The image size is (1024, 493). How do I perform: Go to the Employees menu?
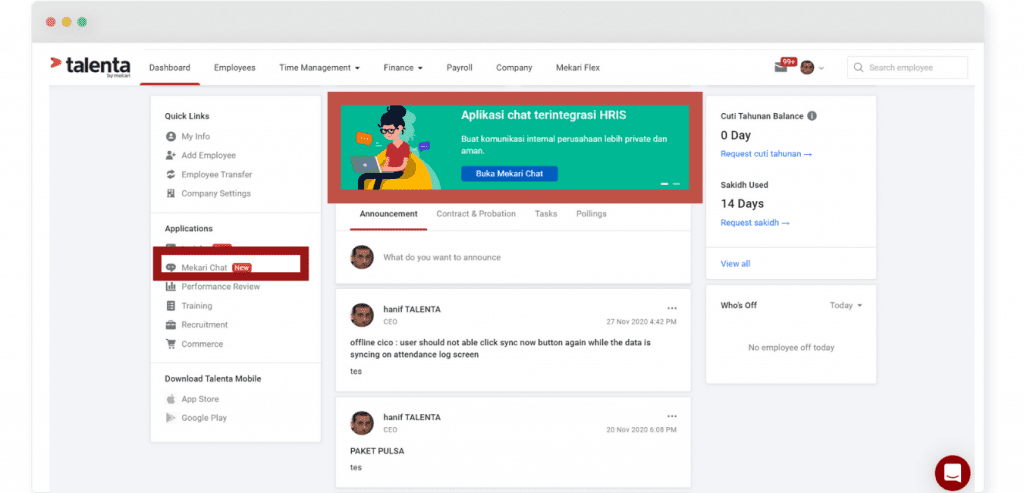tap(234, 68)
